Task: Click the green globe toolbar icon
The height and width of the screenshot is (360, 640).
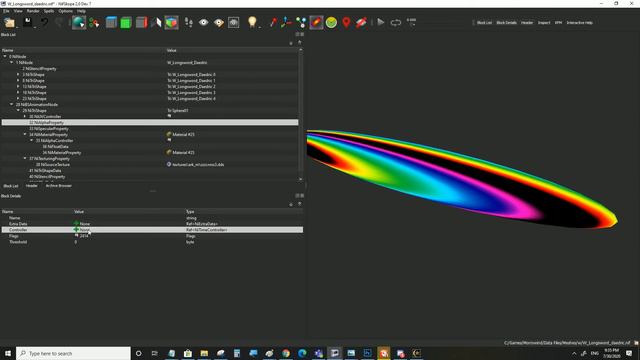Action: (x=78, y=22)
